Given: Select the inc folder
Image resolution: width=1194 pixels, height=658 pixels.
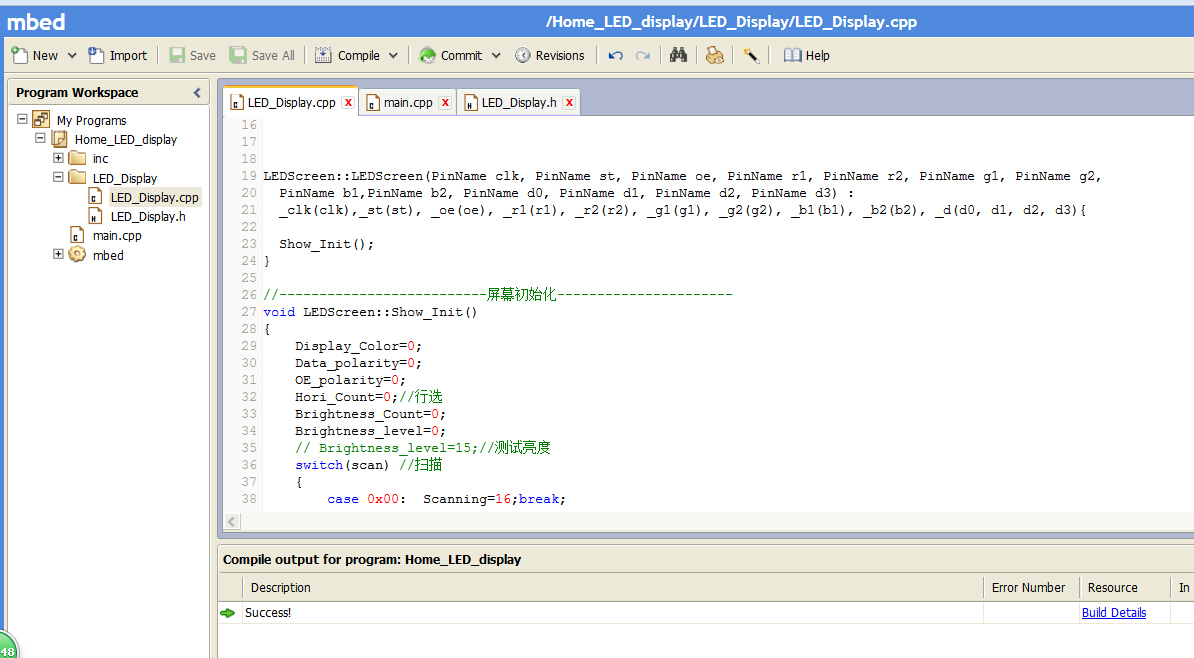Looking at the screenshot, I should pos(101,158).
